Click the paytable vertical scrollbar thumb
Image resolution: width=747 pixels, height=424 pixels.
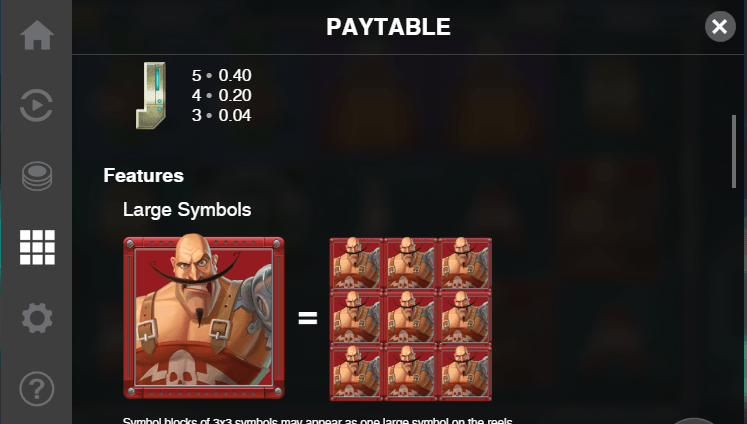(734, 151)
